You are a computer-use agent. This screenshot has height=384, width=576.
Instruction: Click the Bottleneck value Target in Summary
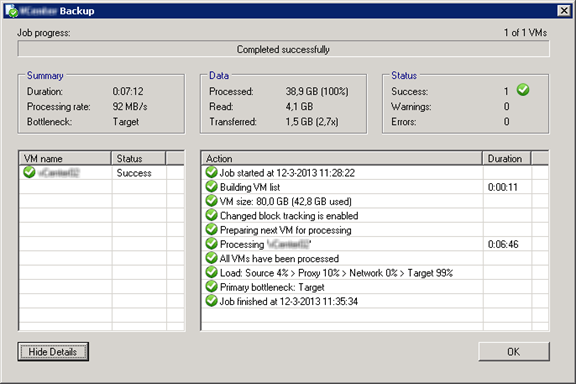click(x=126, y=122)
